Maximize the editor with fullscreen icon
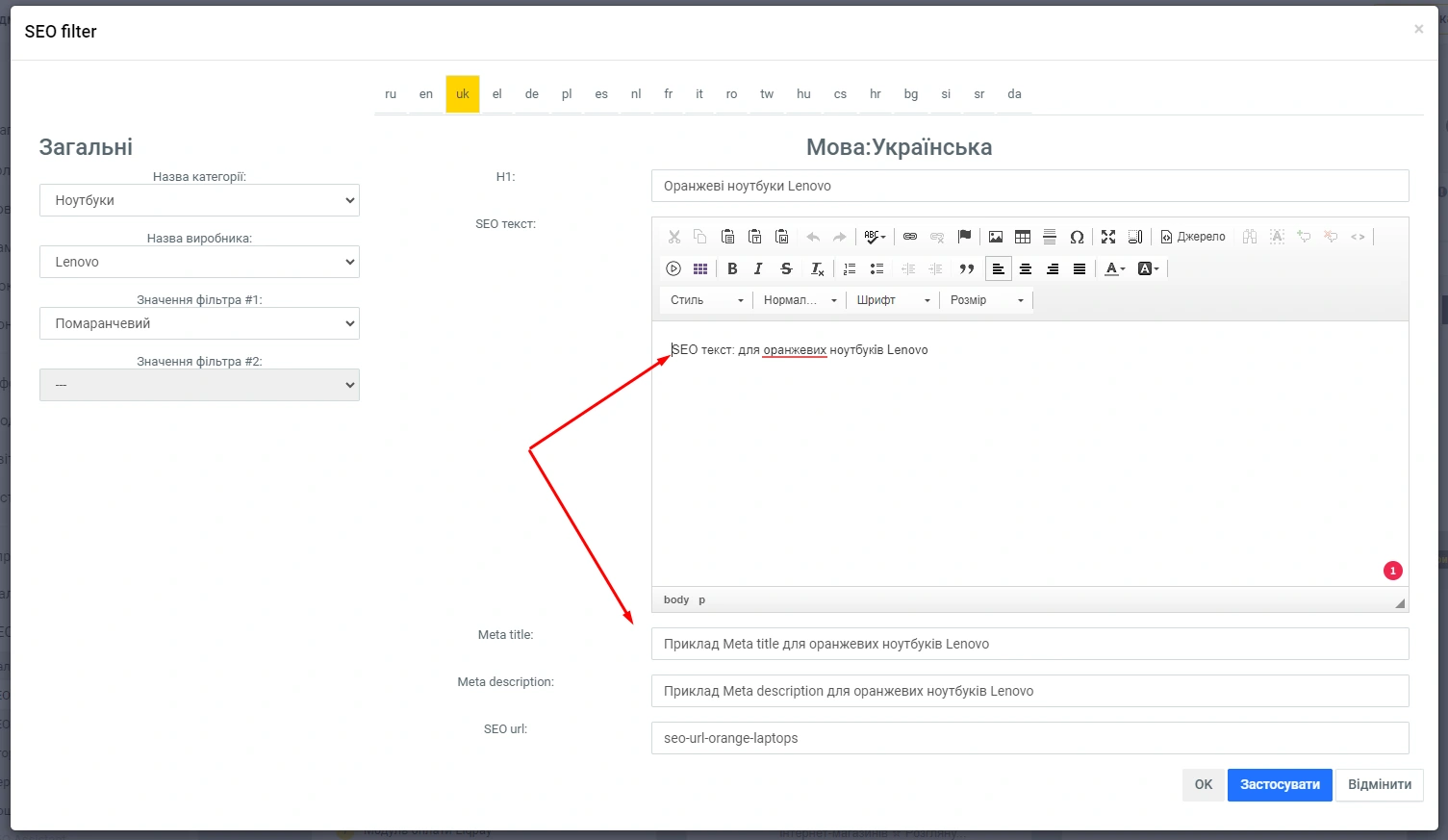This screenshot has width=1448, height=840. coord(1108,237)
